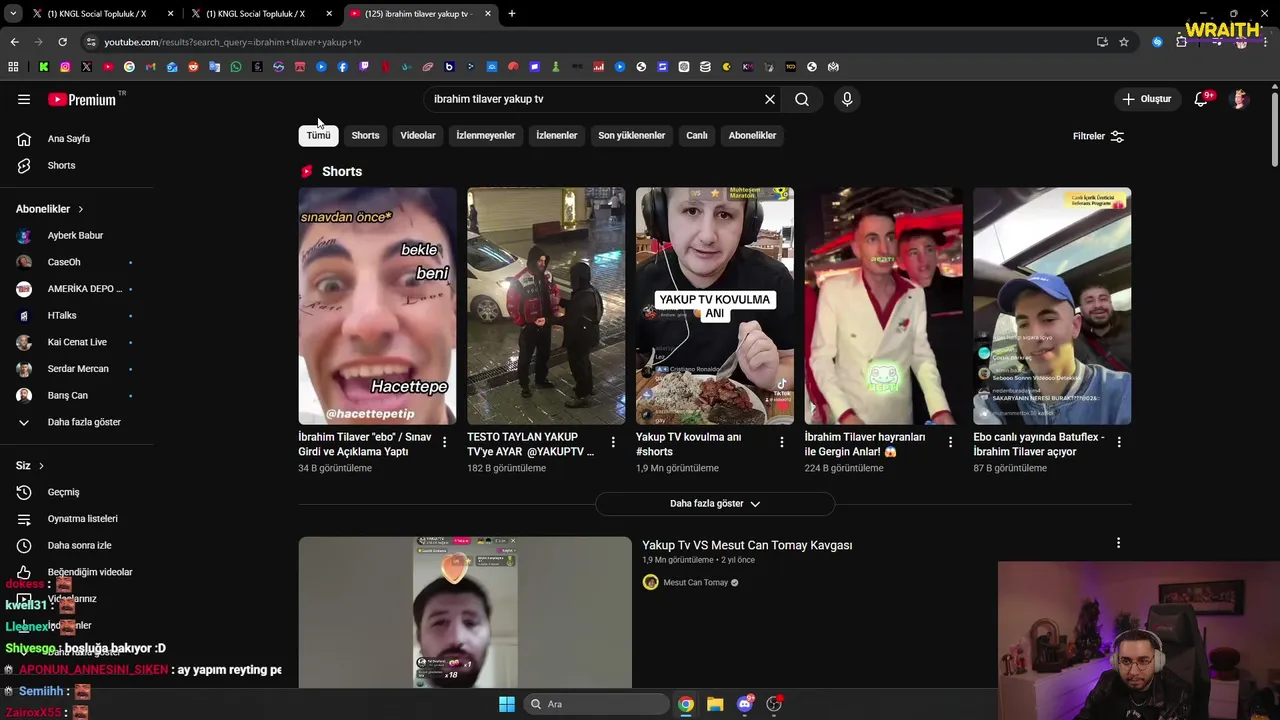This screenshot has width=1280, height=720.
Task: Select the Videolar filter chip
Action: pos(418,135)
